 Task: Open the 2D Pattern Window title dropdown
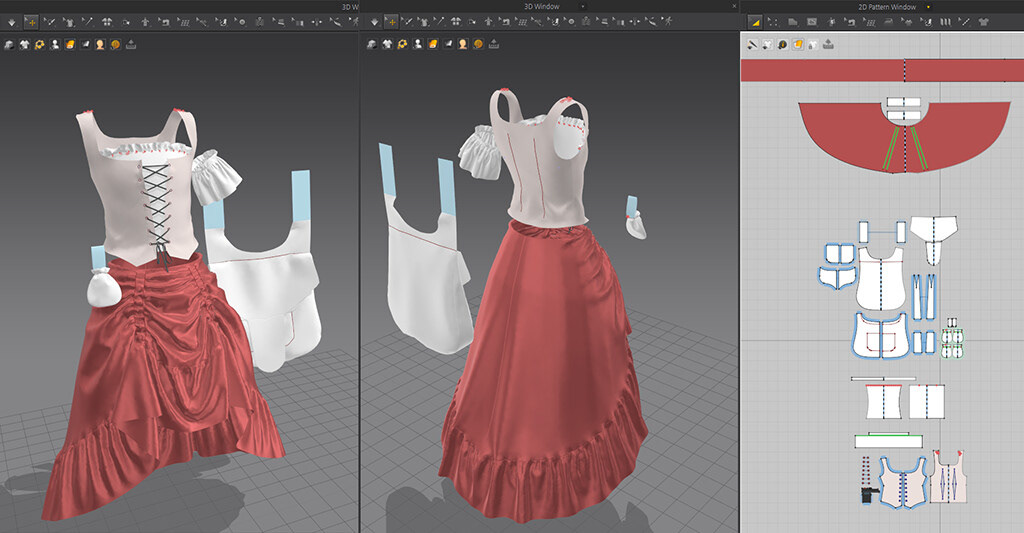(x=928, y=6)
